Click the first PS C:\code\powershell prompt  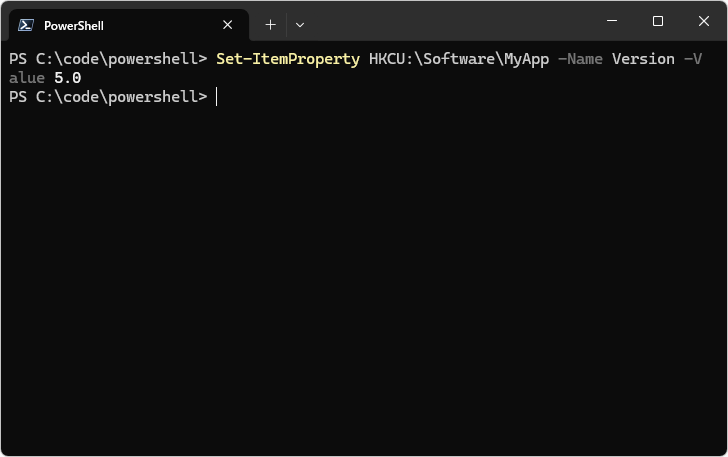pos(108,59)
